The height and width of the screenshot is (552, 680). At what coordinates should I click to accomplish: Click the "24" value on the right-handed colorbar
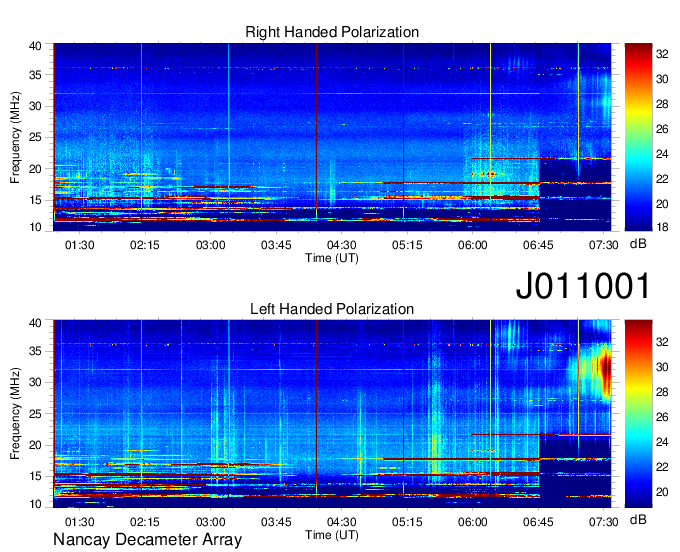click(662, 154)
